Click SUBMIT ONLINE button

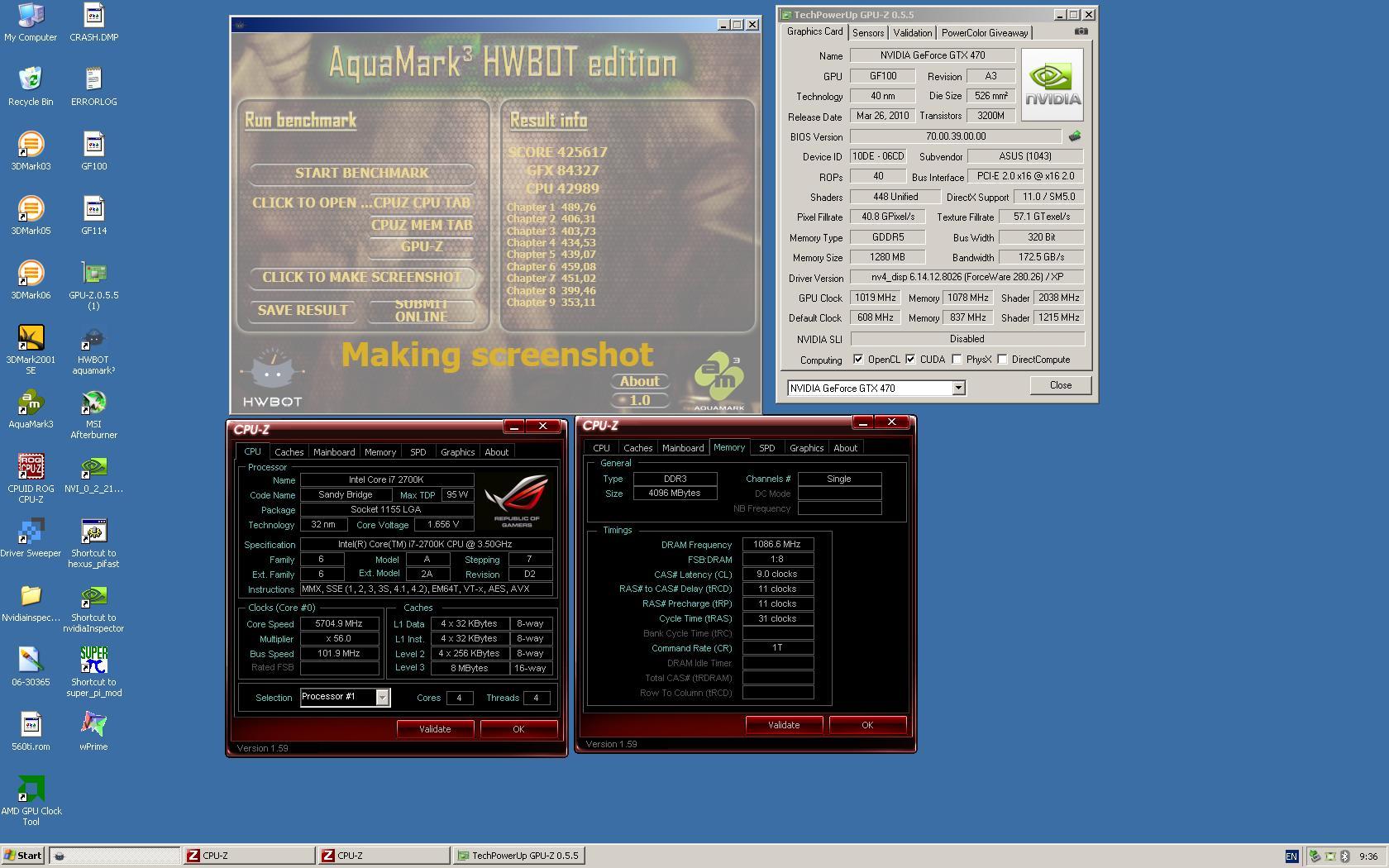tap(422, 310)
